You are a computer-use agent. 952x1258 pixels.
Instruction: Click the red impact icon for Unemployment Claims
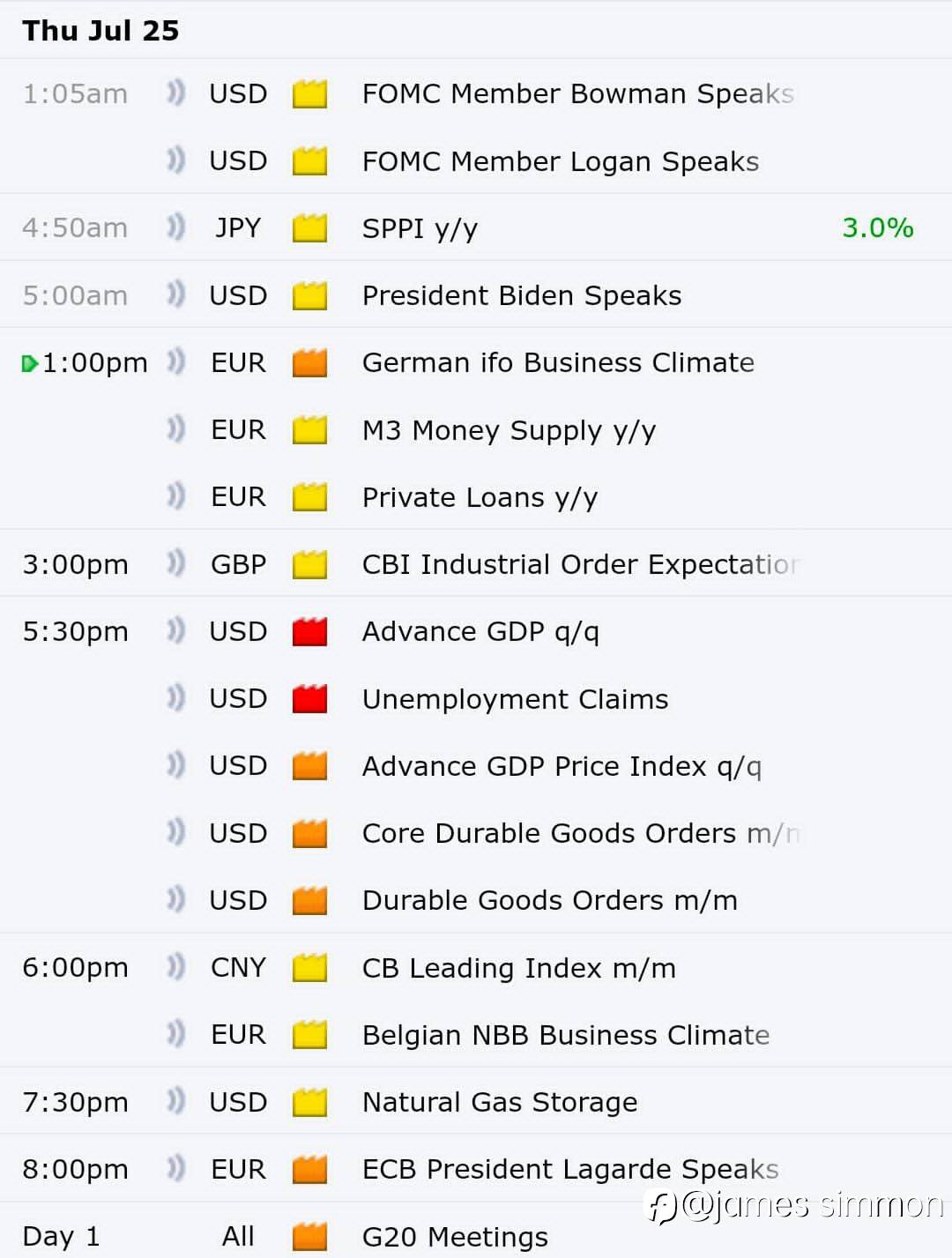[309, 699]
